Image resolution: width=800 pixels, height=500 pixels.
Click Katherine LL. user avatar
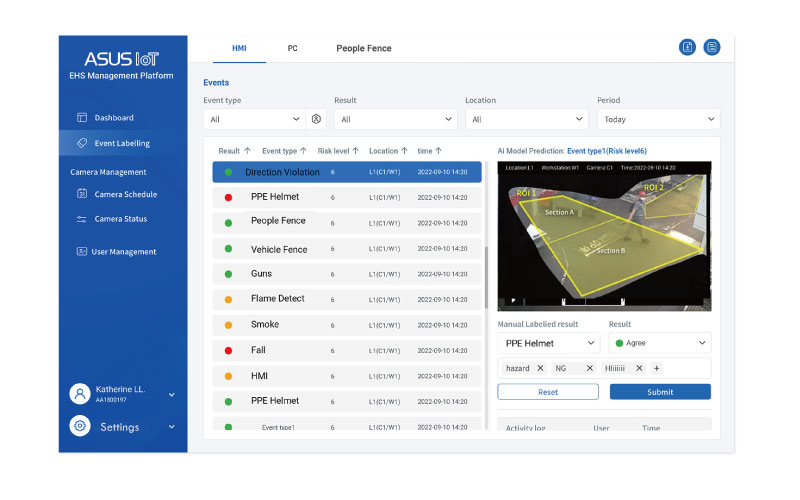(x=80, y=394)
